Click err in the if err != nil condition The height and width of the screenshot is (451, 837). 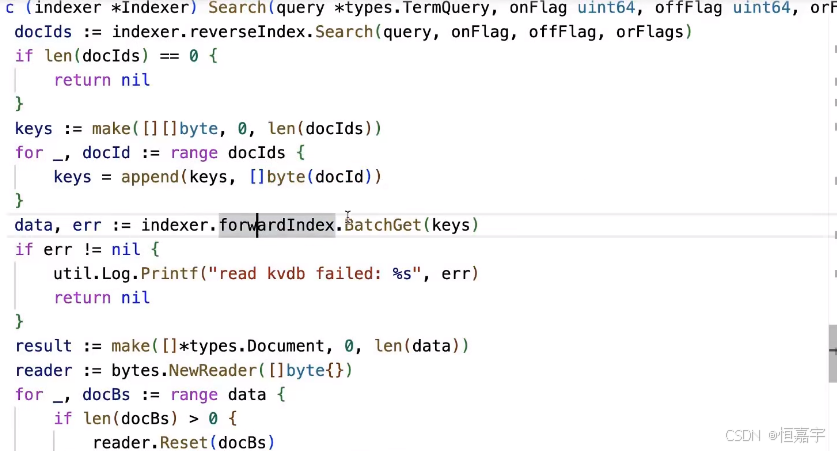click(x=58, y=250)
